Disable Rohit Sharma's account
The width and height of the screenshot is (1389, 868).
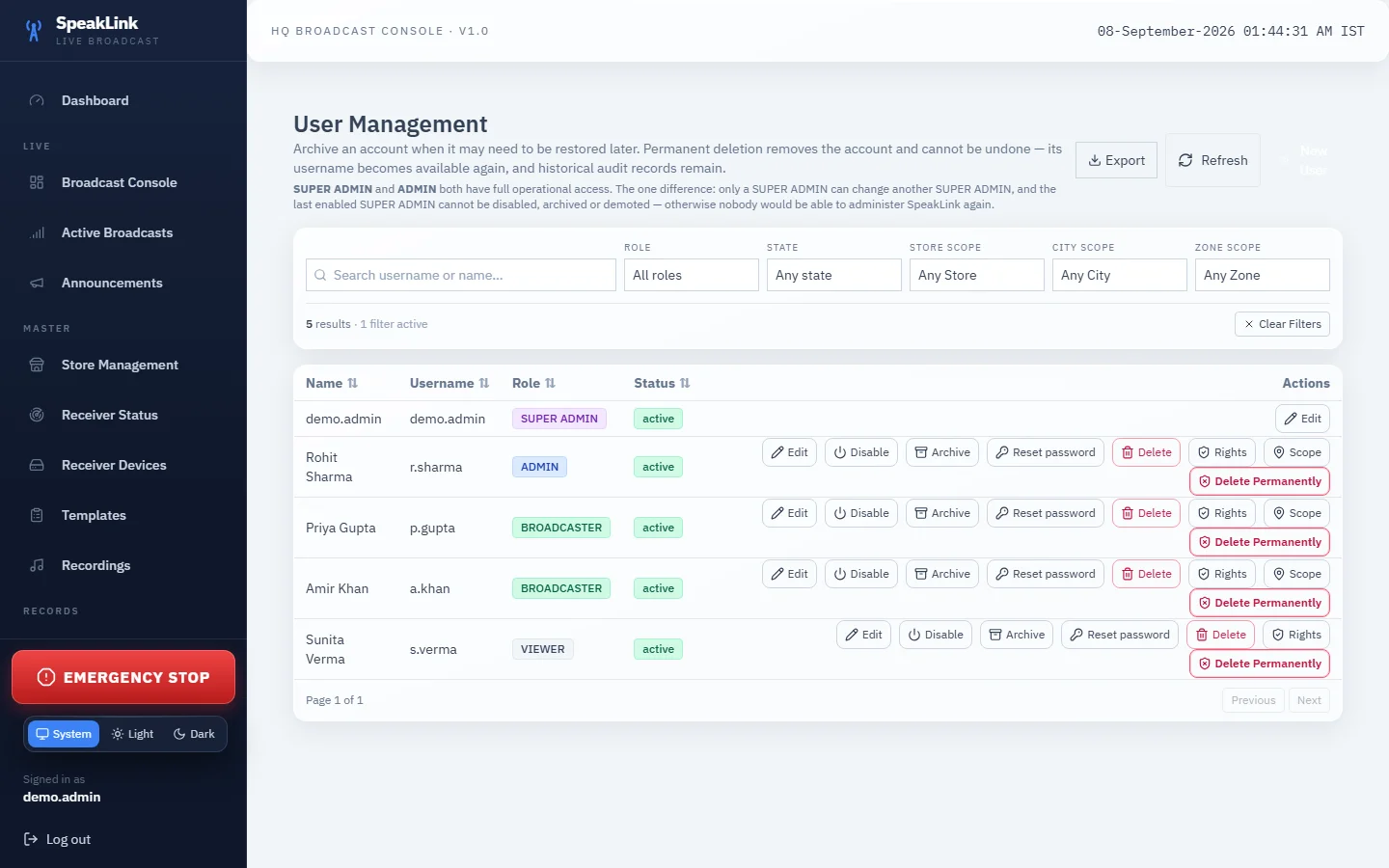(861, 452)
